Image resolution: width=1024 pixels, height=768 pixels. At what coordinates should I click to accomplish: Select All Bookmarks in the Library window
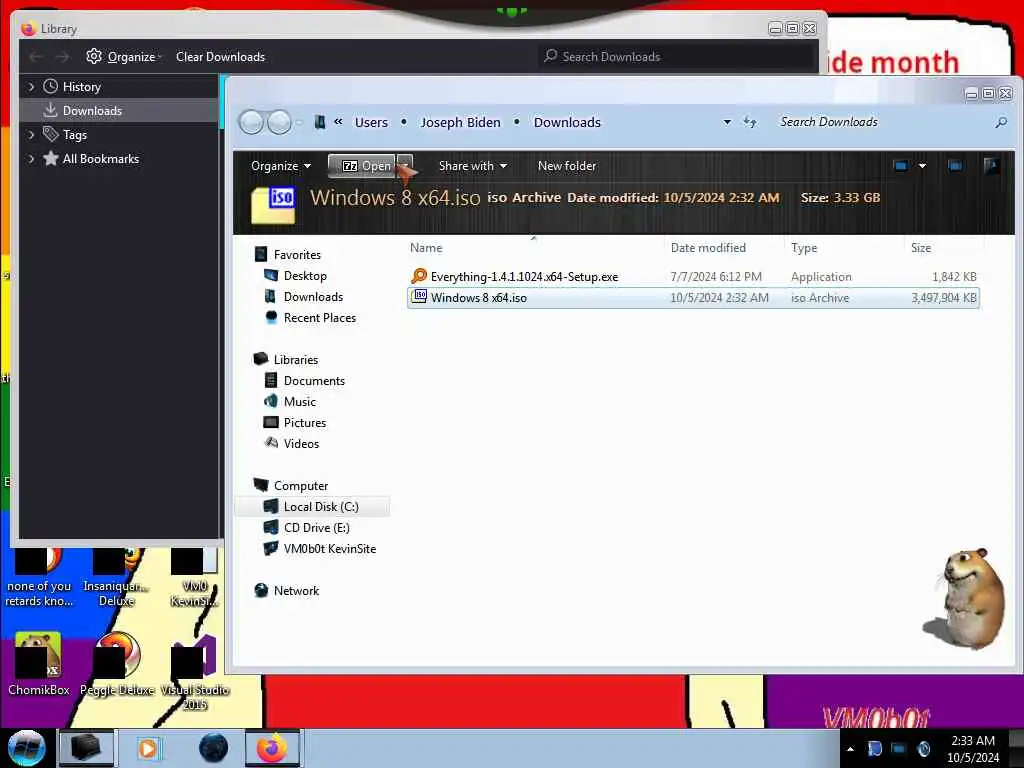coord(100,159)
